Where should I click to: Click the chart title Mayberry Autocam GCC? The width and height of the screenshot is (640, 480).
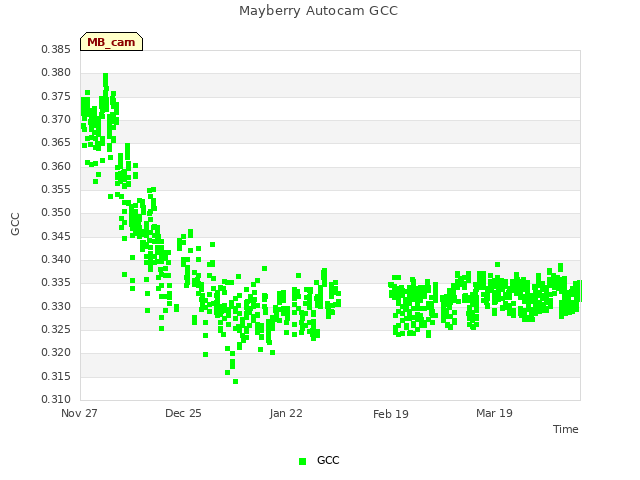point(318,11)
